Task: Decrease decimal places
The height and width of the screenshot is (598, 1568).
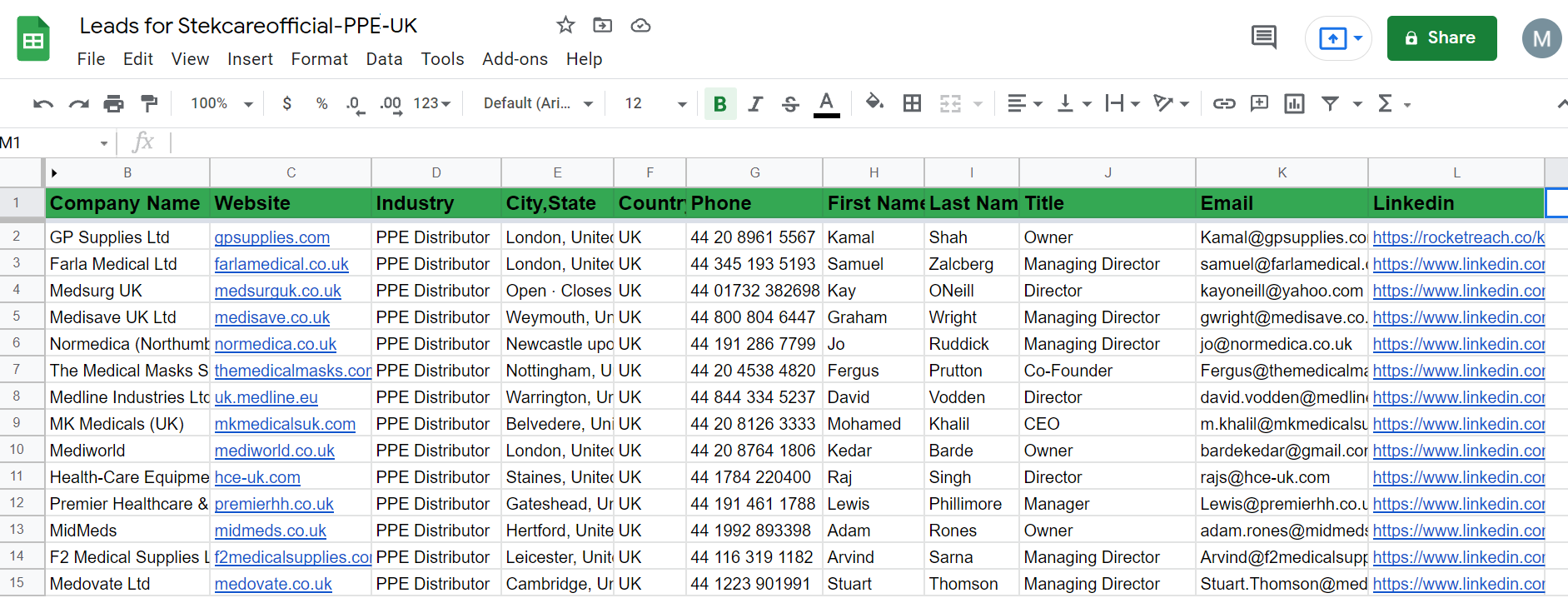Action: tap(356, 104)
